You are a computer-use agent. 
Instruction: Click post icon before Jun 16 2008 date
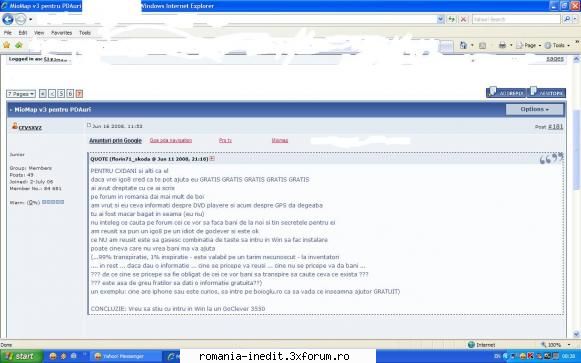point(89,125)
